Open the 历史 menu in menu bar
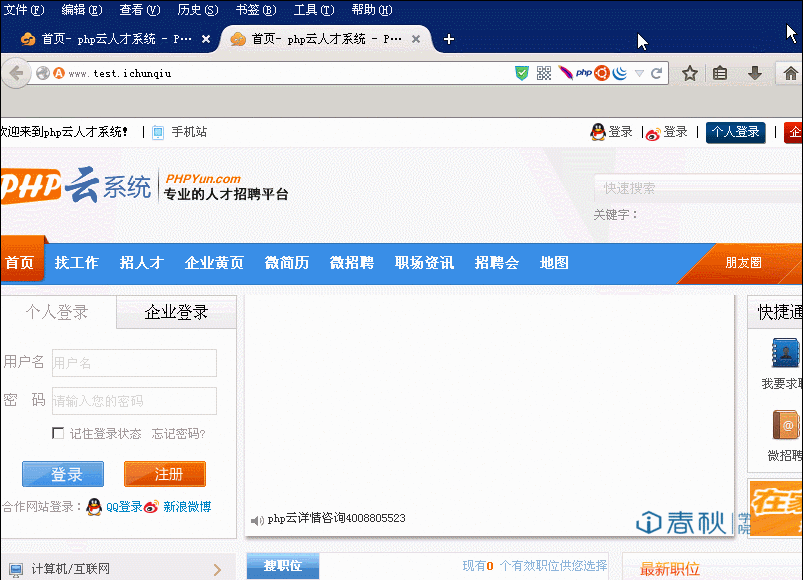The height and width of the screenshot is (580, 803). tap(197, 10)
